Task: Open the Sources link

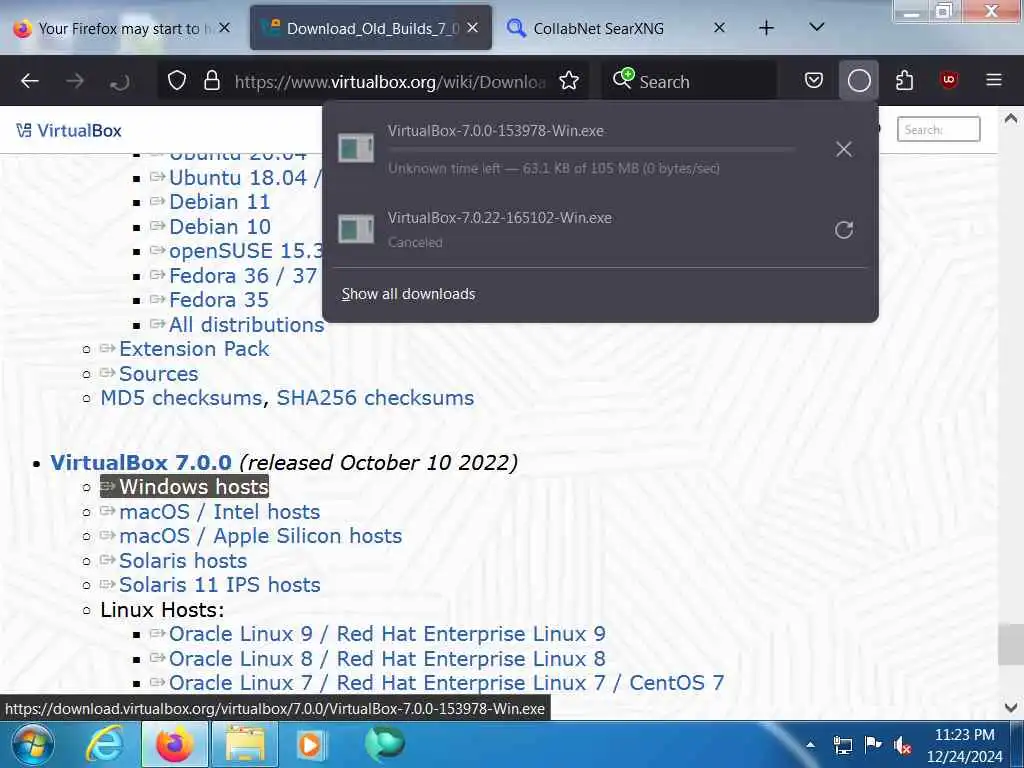Action: [159, 374]
